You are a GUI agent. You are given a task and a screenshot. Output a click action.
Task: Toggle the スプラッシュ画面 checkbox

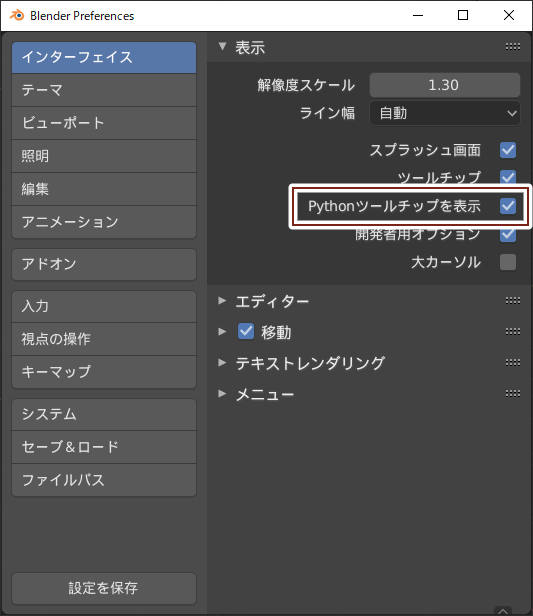508,150
